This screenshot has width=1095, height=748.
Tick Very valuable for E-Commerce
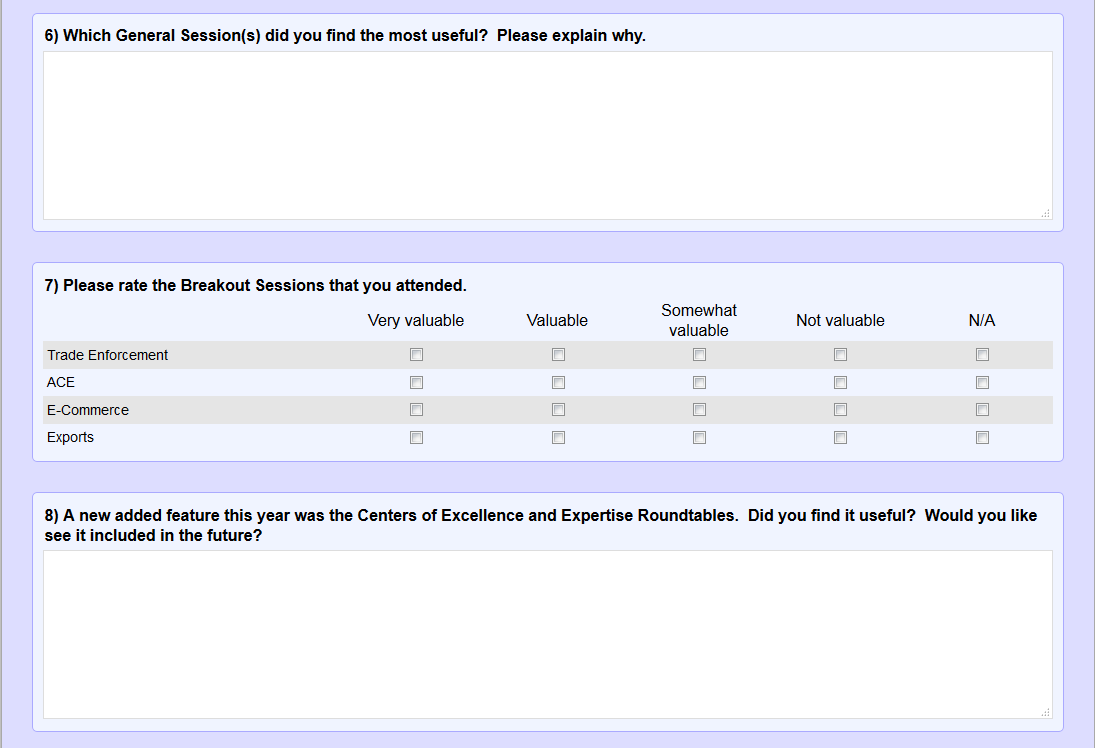(x=416, y=410)
